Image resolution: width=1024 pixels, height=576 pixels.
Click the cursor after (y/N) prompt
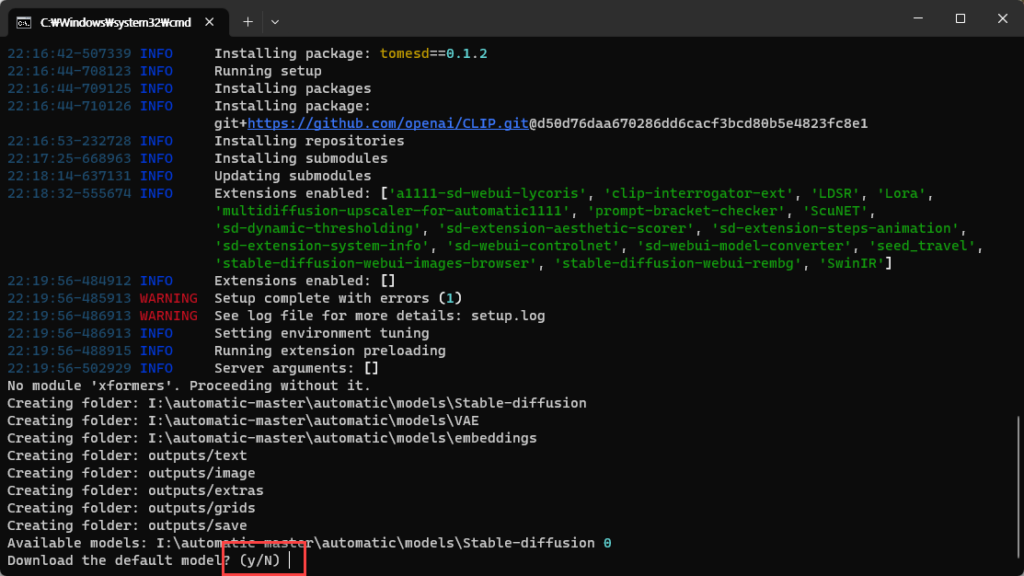pos(289,560)
